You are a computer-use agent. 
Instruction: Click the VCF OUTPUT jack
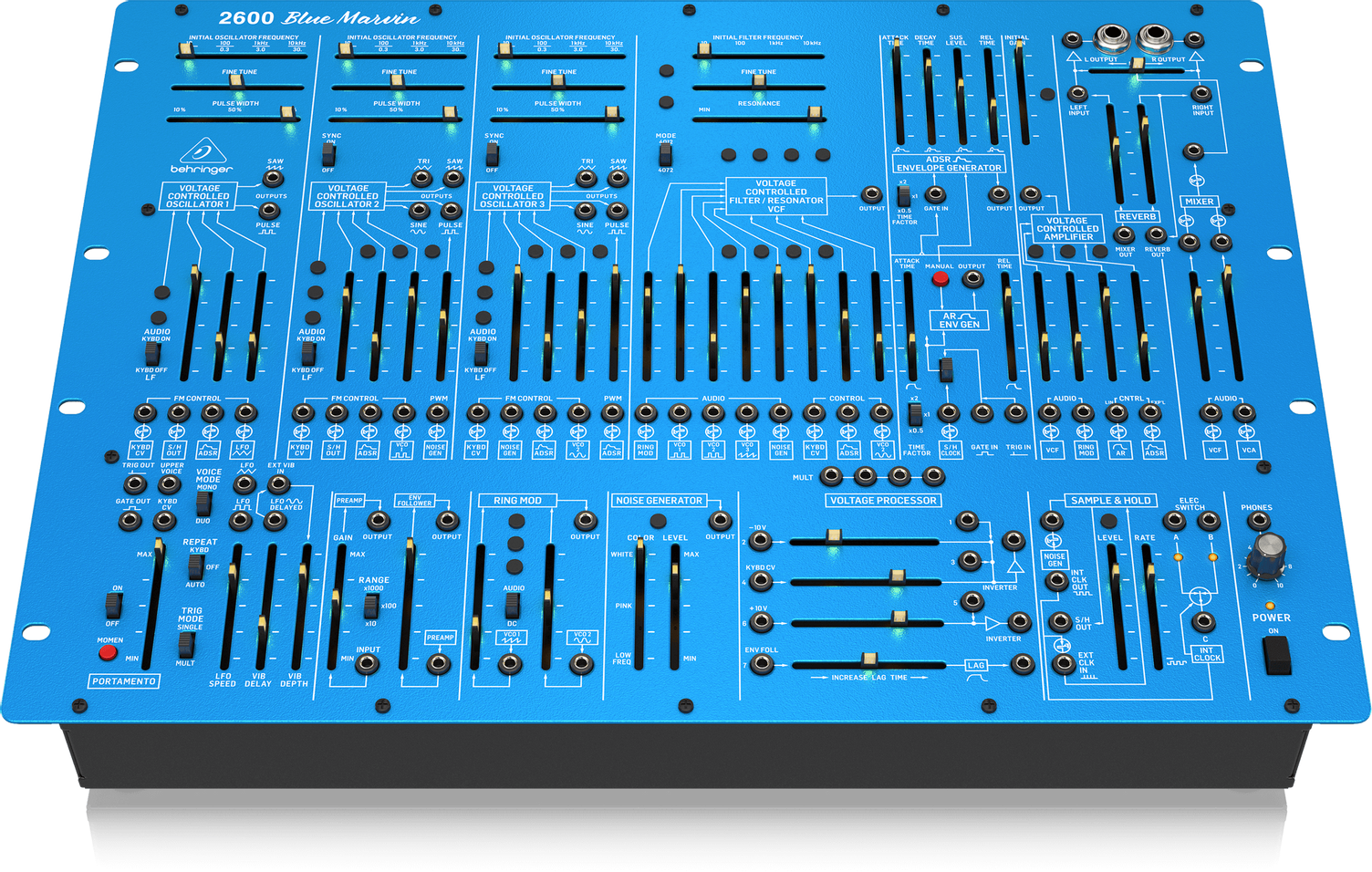[872, 193]
